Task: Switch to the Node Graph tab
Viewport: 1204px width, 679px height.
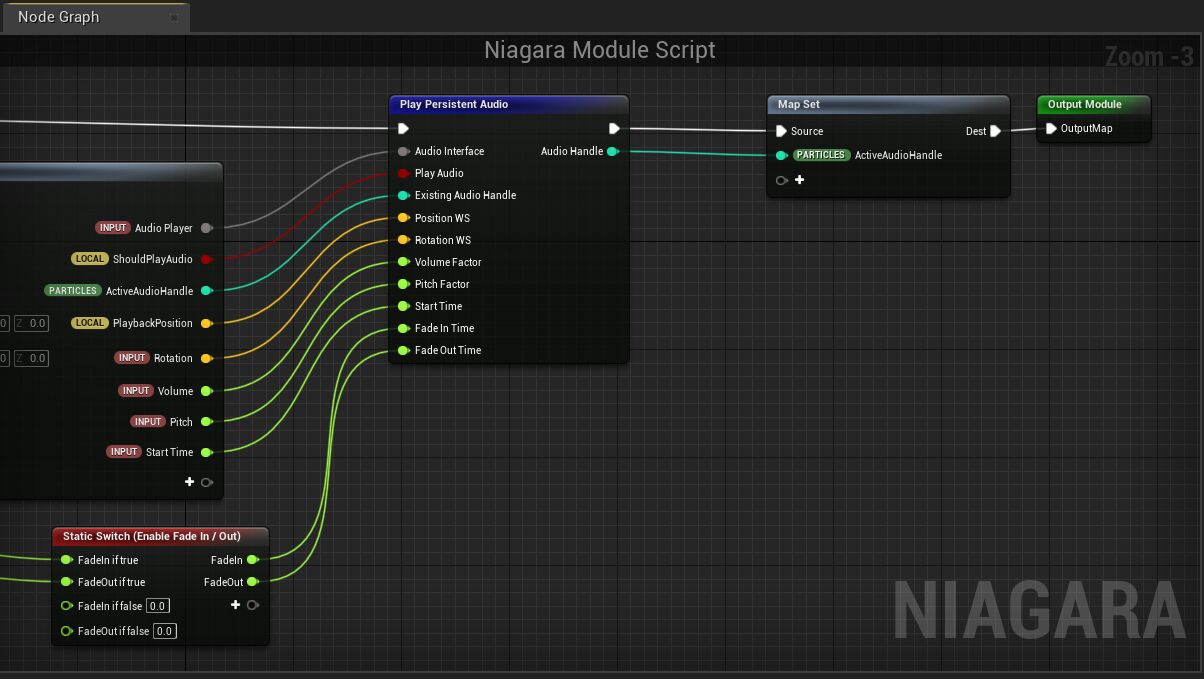Action: [x=55, y=16]
